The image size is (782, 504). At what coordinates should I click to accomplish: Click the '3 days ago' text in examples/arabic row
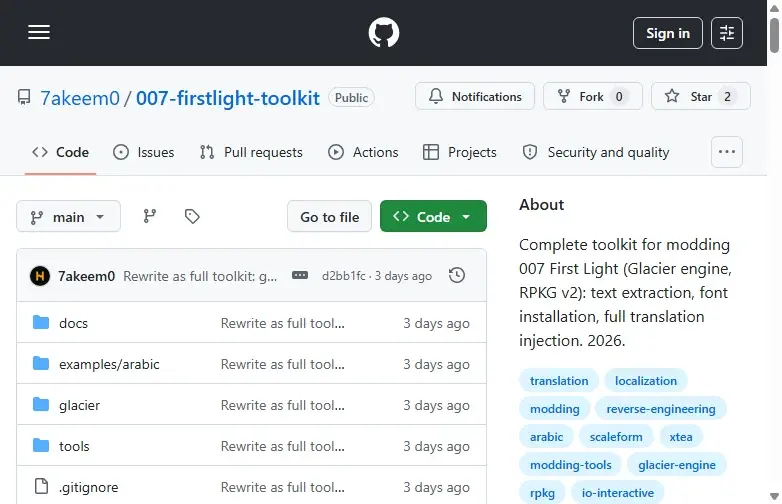coord(436,364)
